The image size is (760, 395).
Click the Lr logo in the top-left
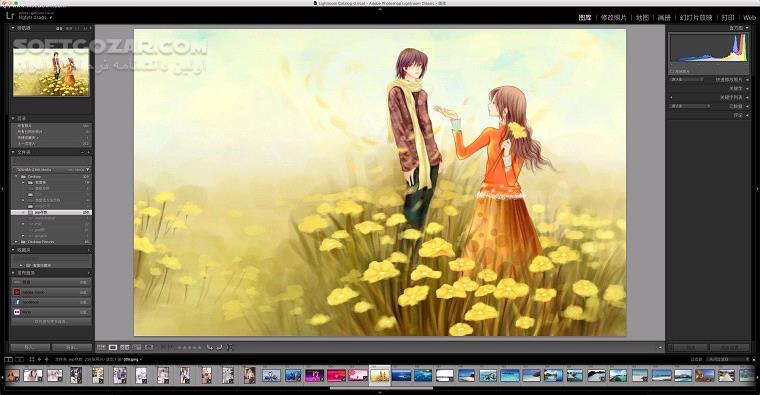10,16
